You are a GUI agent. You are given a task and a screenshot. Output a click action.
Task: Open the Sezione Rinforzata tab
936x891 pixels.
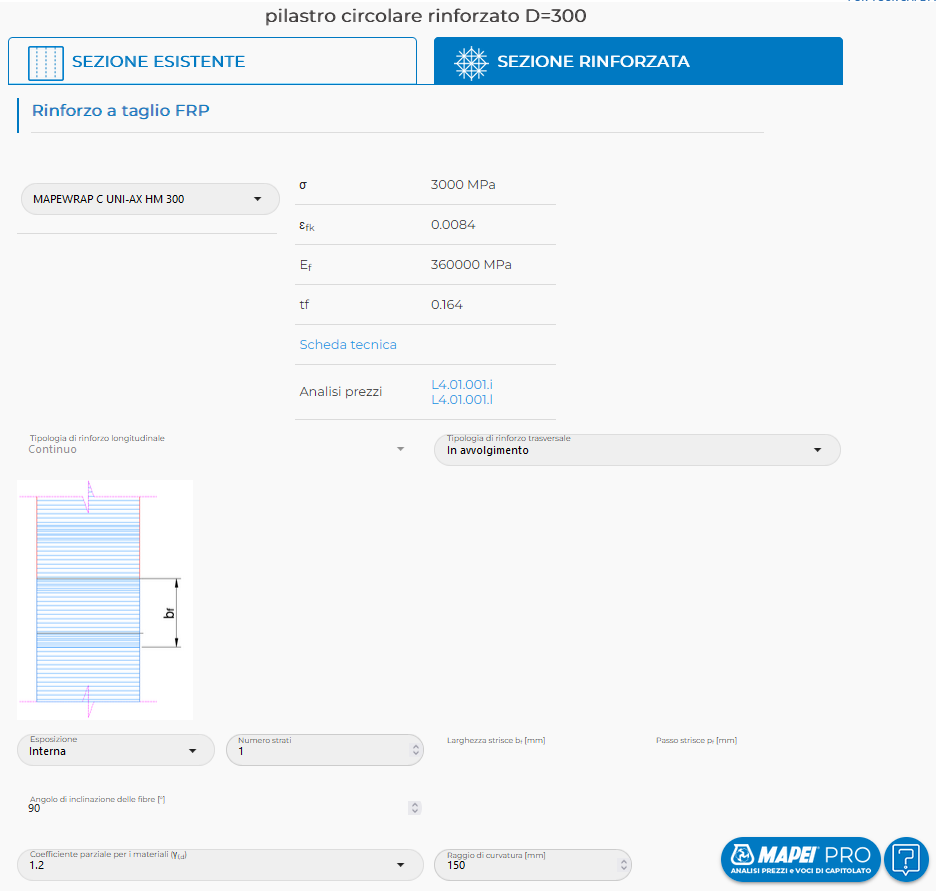[x=638, y=61]
